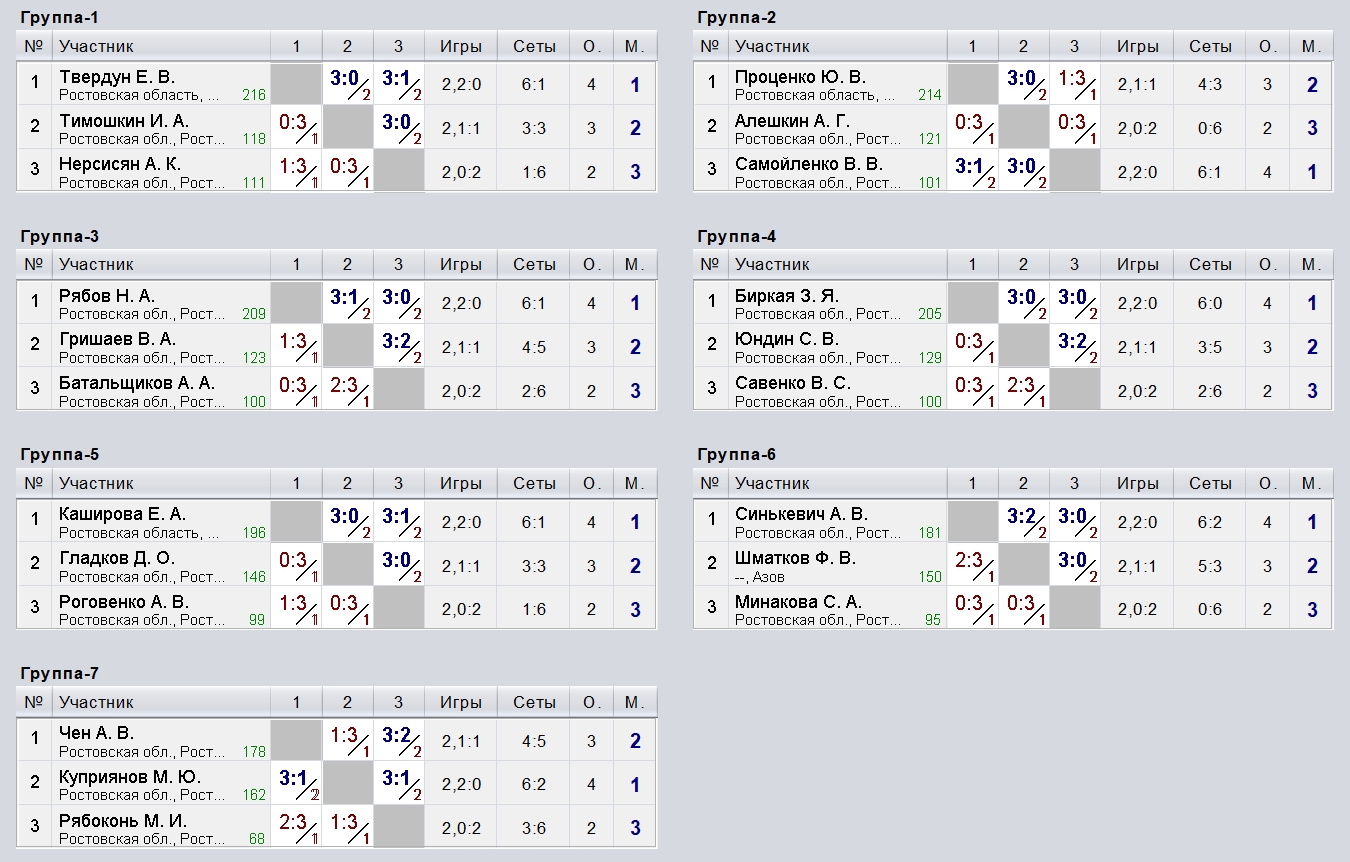Click participant Твердун Е. В. in Группа-1
The height and width of the screenshot is (862, 1350).
click(117, 77)
